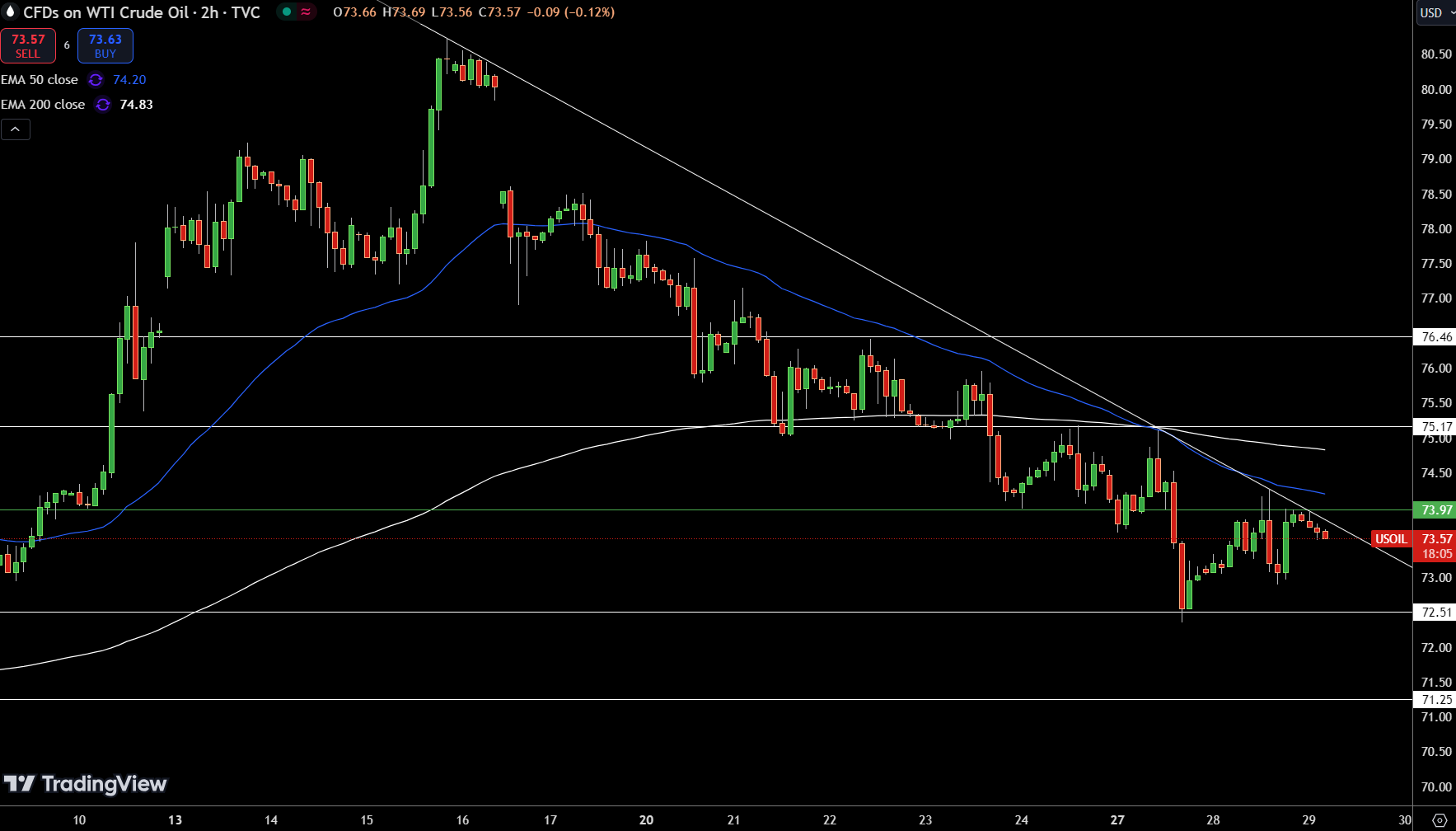
Task: Click the OHLC values in the header
Action: pos(474,12)
